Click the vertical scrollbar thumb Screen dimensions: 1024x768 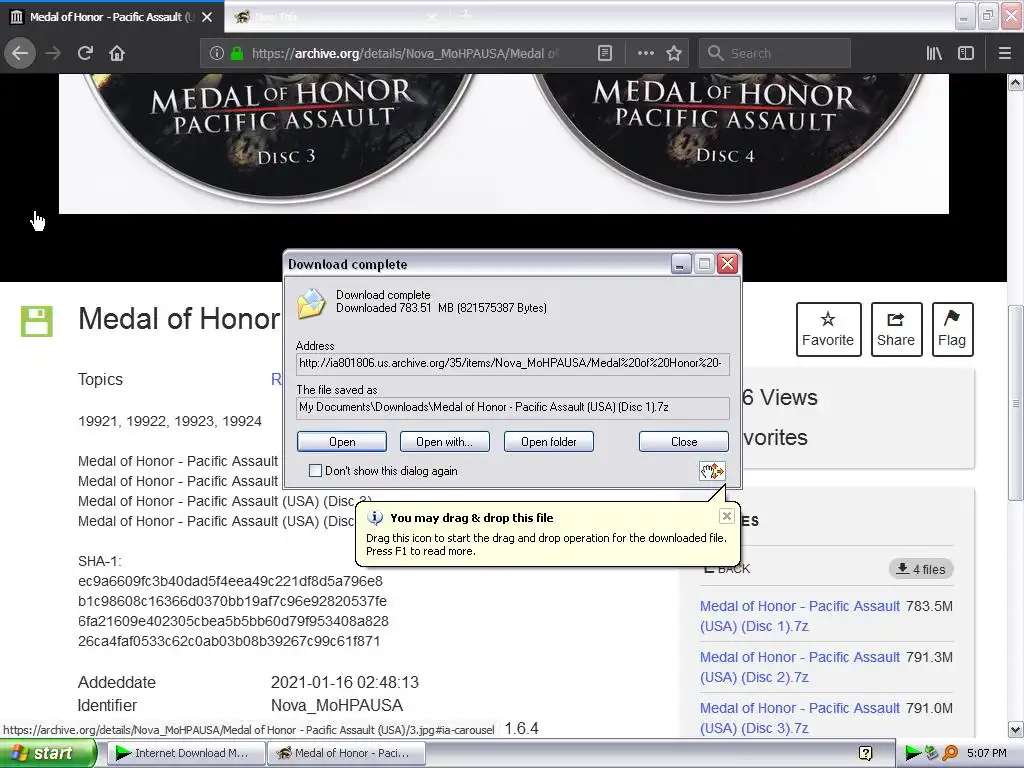pyautogui.click(x=1015, y=404)
